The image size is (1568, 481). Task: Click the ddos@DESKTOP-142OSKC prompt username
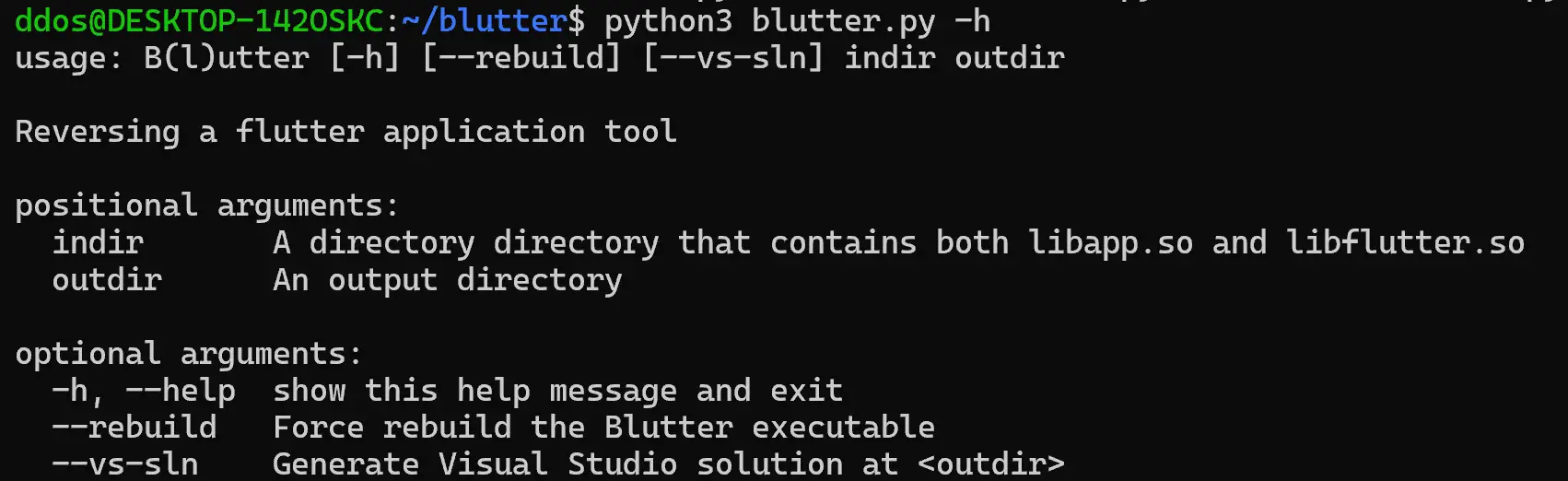point(199,20)
